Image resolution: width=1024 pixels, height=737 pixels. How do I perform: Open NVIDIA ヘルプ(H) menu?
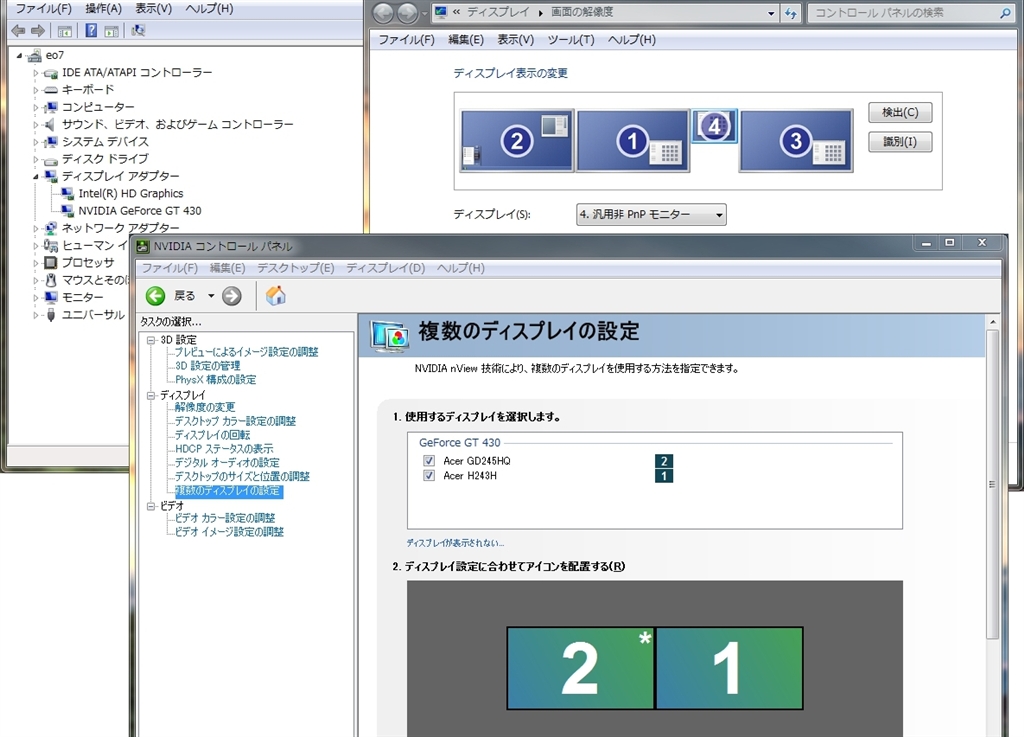pos(460,268)
